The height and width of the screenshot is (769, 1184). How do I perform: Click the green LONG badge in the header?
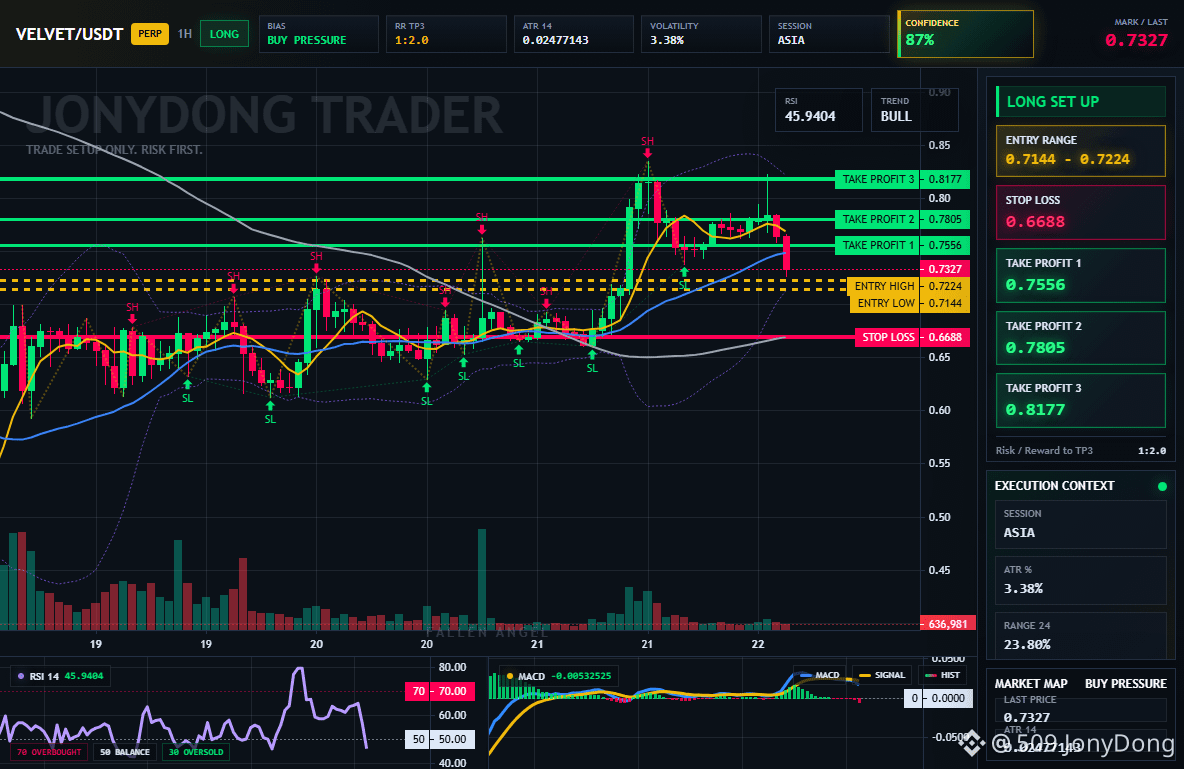coord(224,34)
